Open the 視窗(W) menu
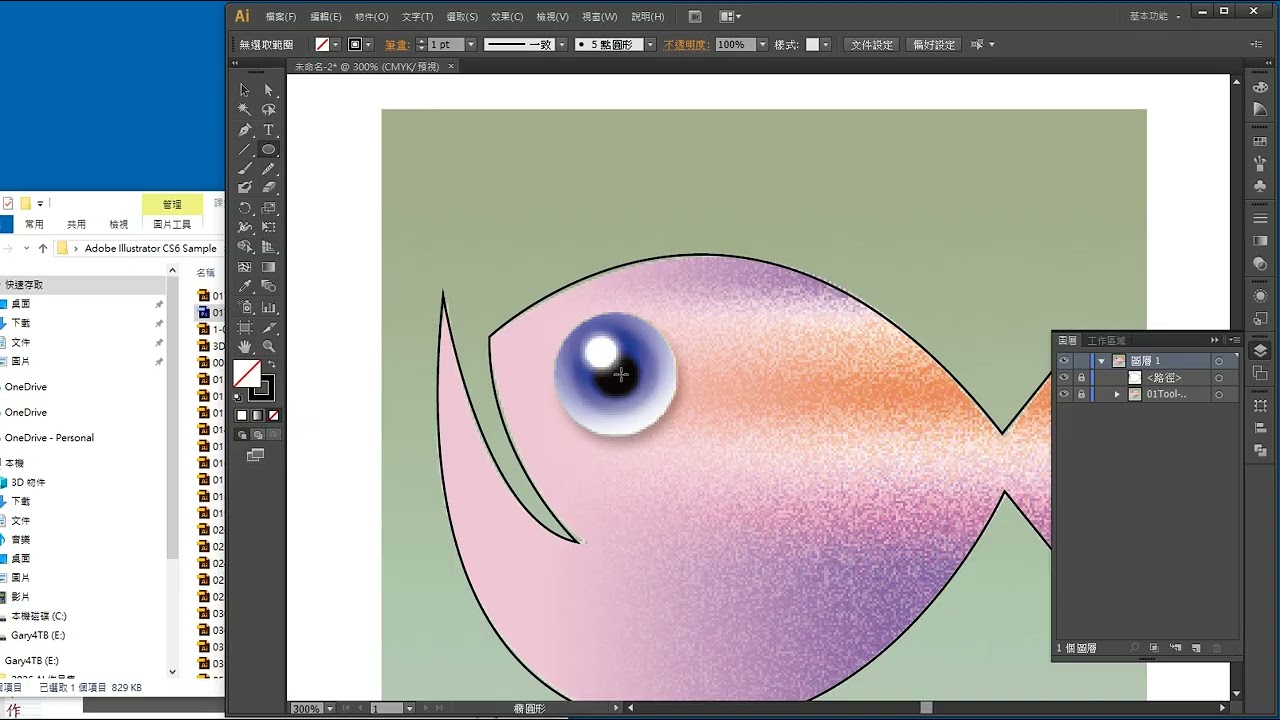 coord(600,17)
